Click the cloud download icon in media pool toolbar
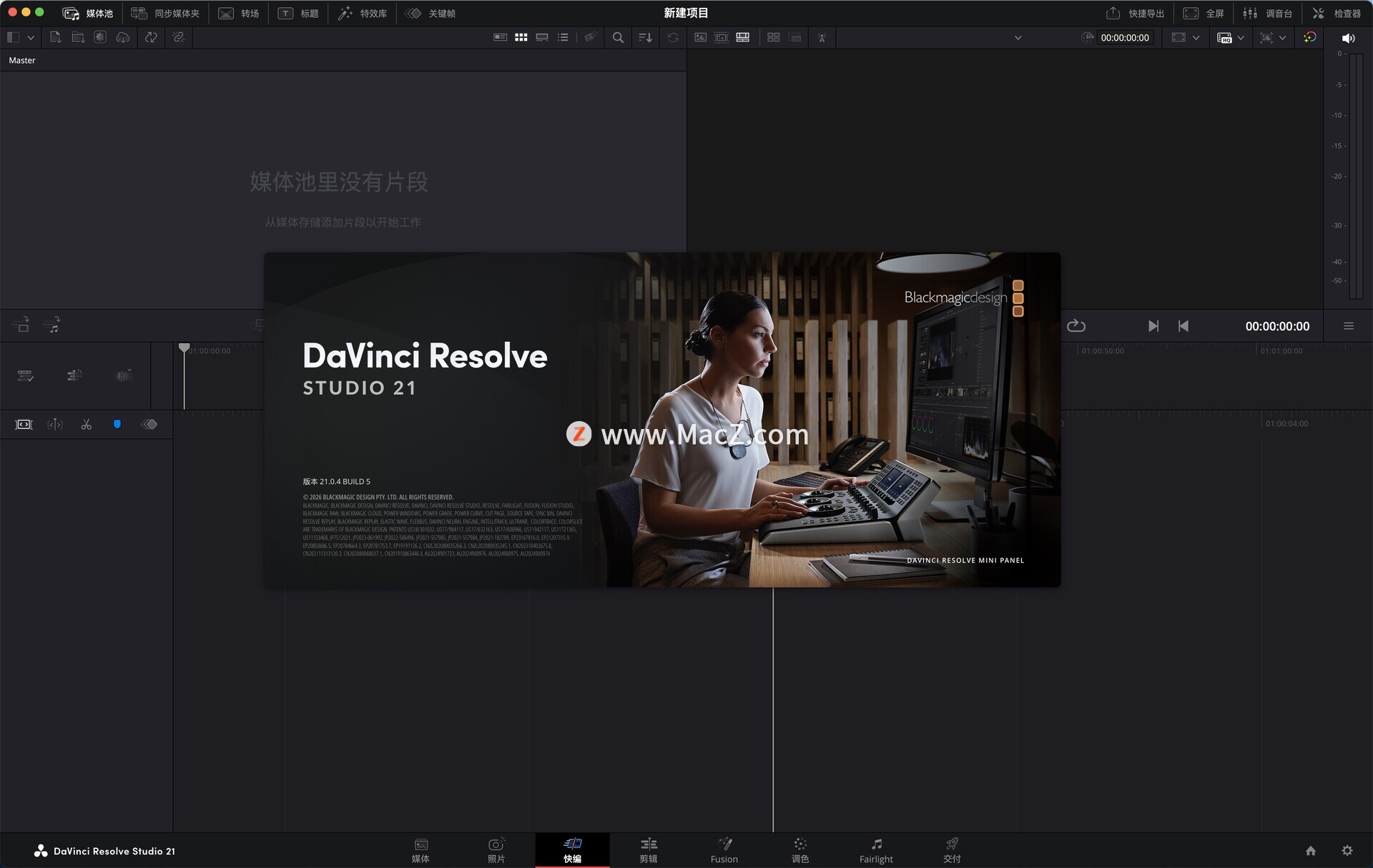 pos(123,37)
